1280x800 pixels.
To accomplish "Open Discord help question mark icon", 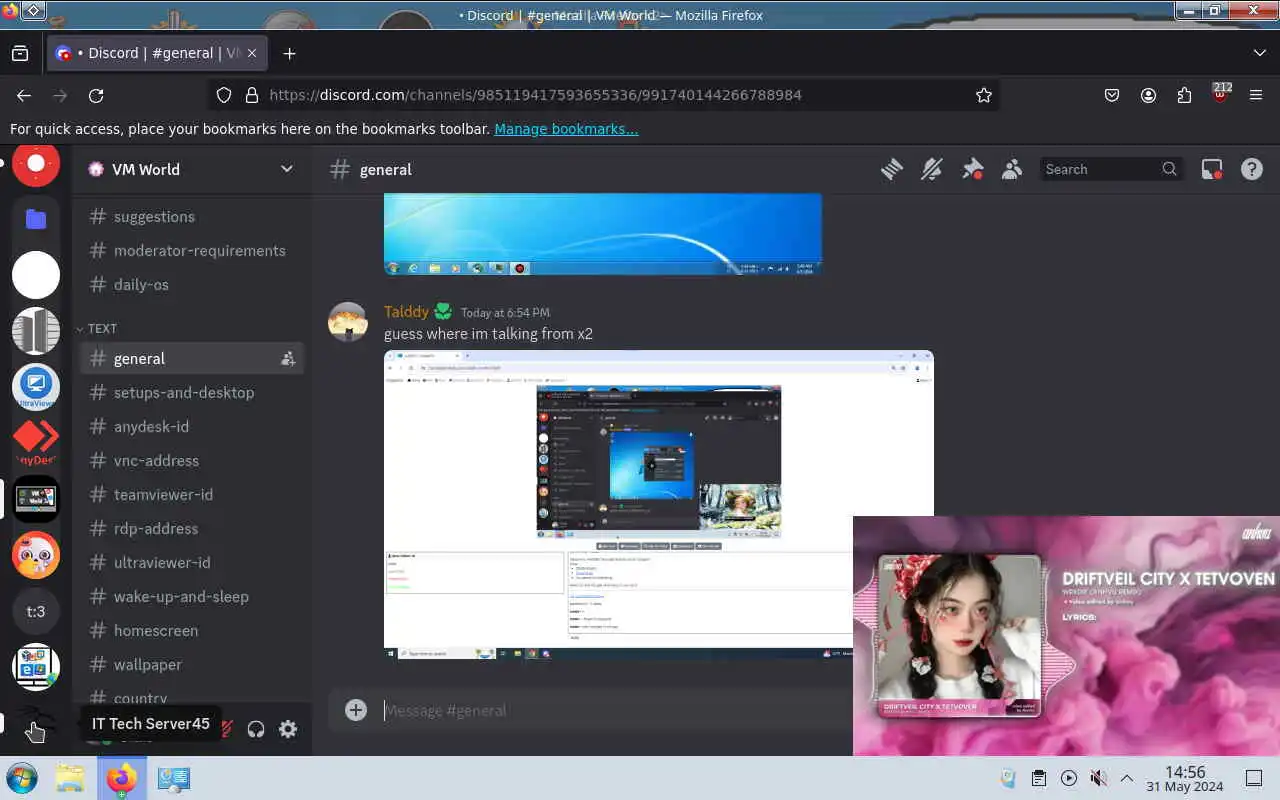I will [1252, 169].
